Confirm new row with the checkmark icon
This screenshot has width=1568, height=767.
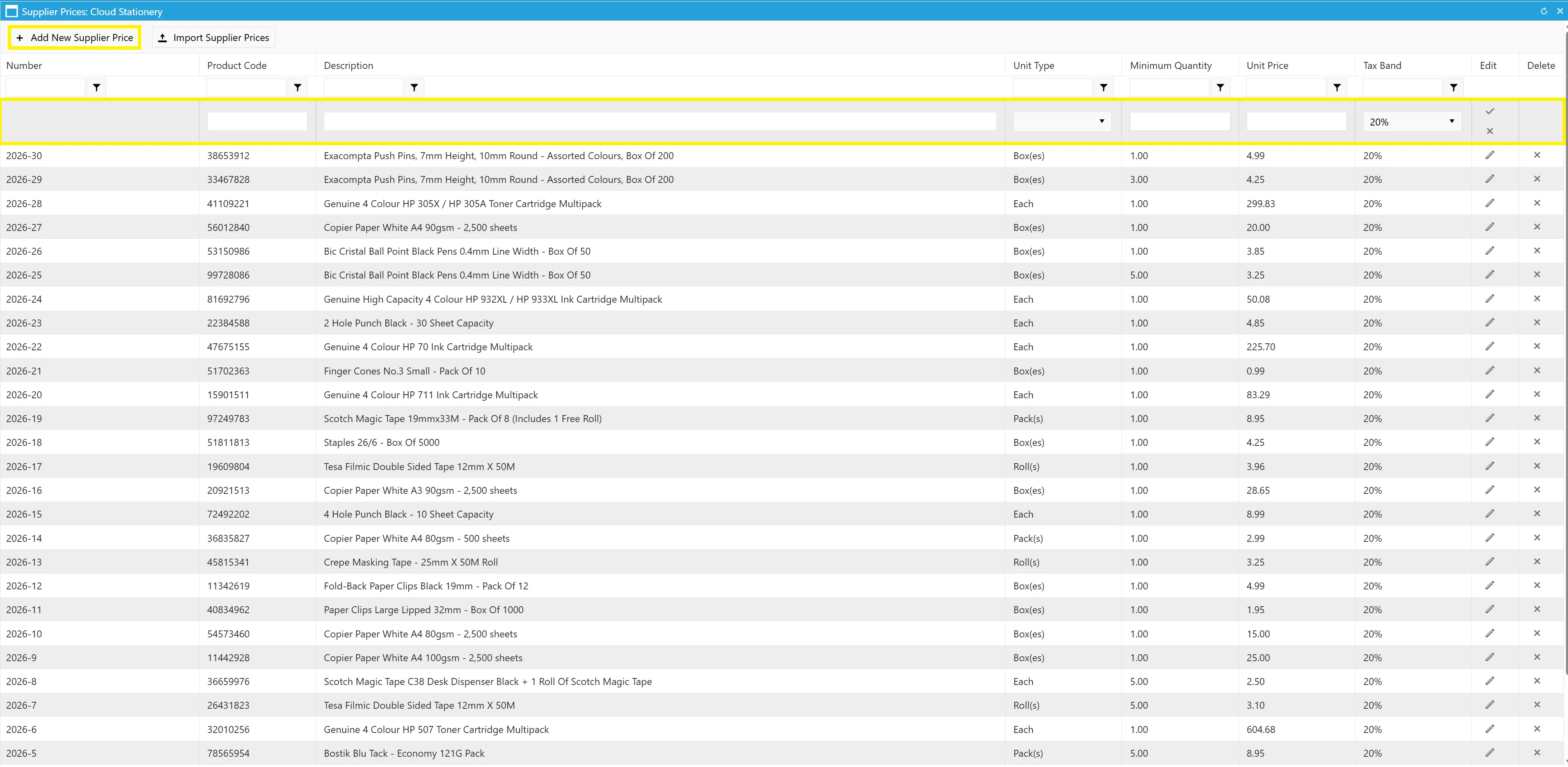click(1490, 111)
